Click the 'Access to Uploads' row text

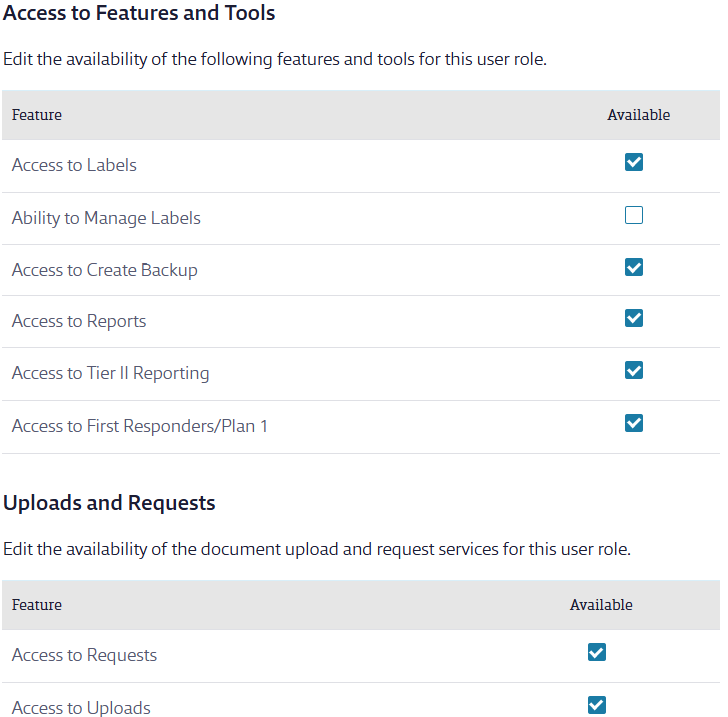click(x=81, y=708)
